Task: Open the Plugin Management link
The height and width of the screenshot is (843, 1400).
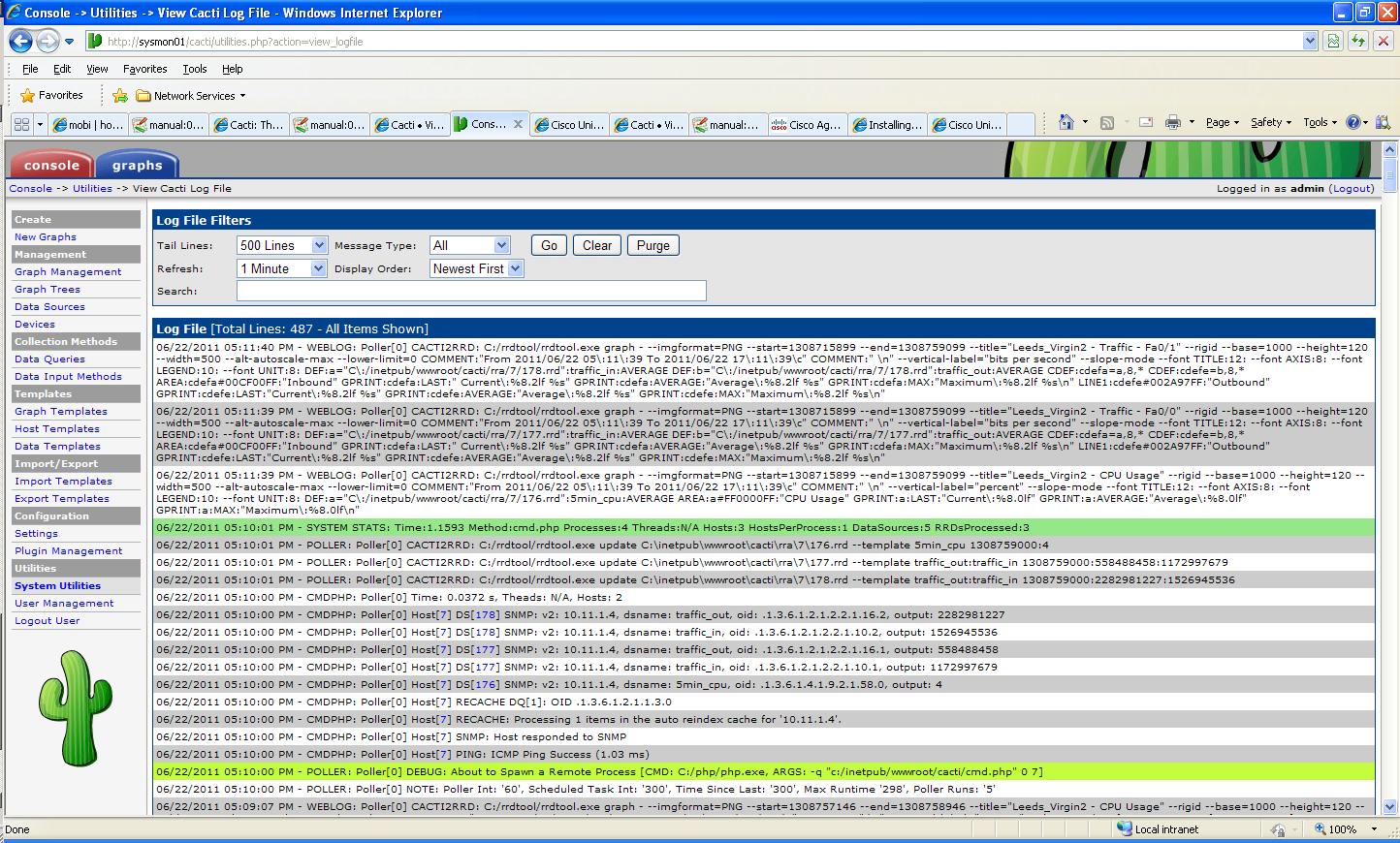Action: (68, 551)
